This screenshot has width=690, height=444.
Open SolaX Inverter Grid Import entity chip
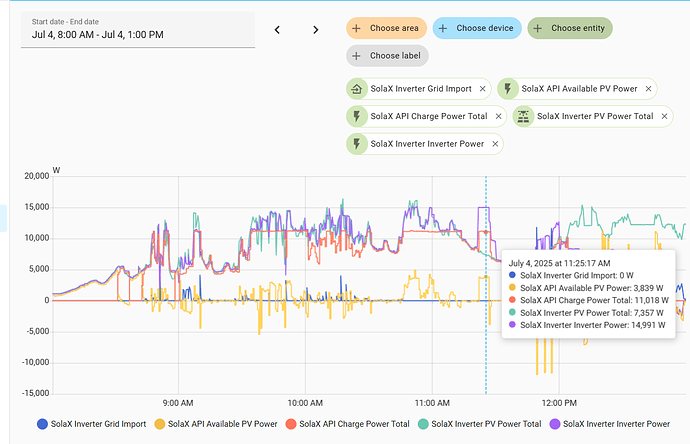tap(421, 89)
